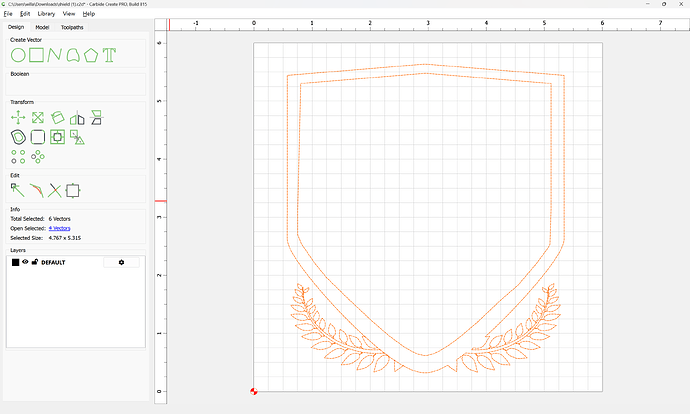The width and height of the screenshot is (690, 414).
Task: Switch to the Design tab
Action: pyautogui.click(x=16, y=27)
